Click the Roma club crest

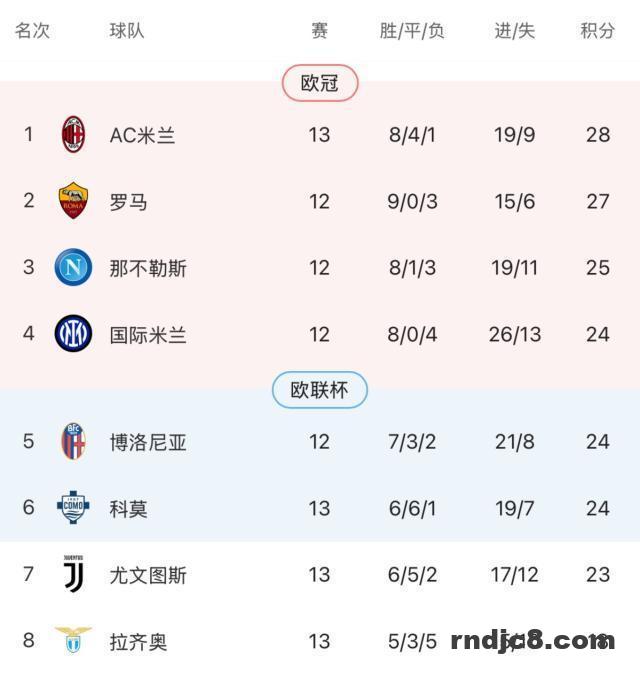(73, 201)
